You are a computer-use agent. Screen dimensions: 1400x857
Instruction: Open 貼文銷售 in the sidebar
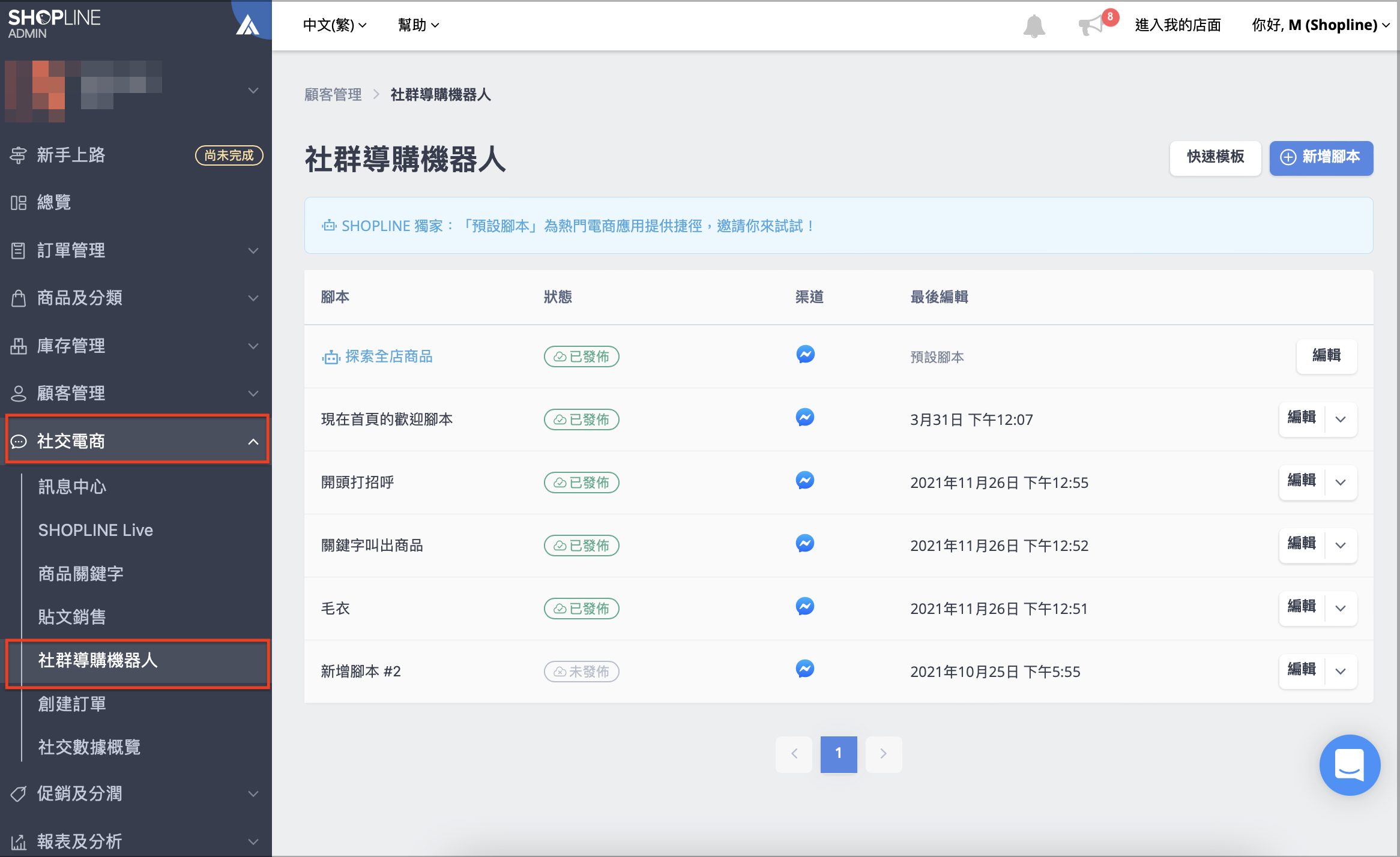coord(72,617)
